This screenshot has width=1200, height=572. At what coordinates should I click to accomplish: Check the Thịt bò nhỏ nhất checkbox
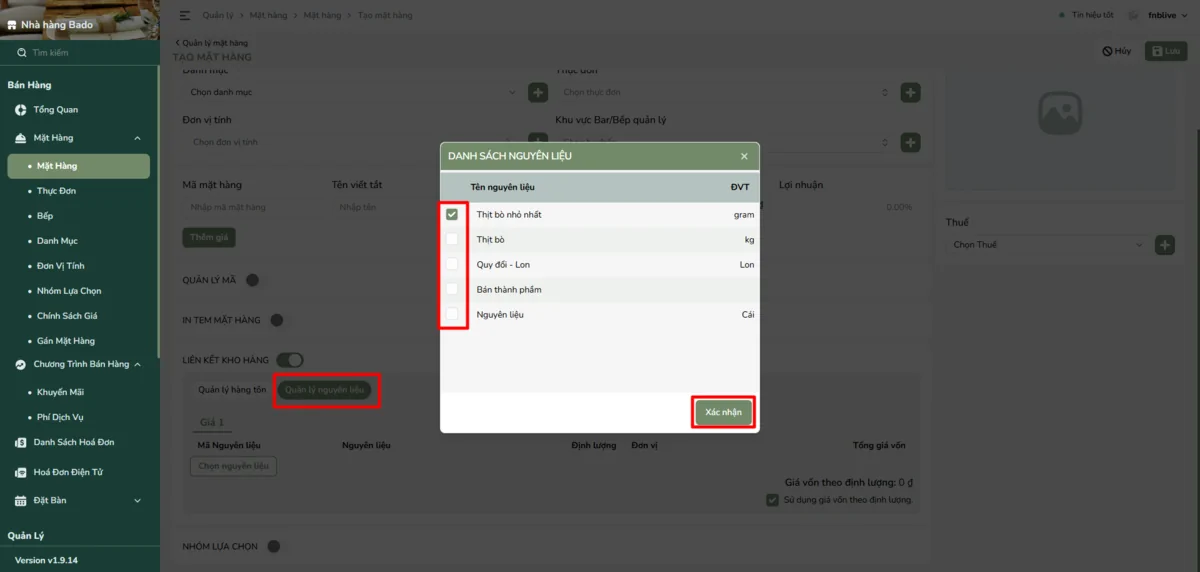coord(452,214)
